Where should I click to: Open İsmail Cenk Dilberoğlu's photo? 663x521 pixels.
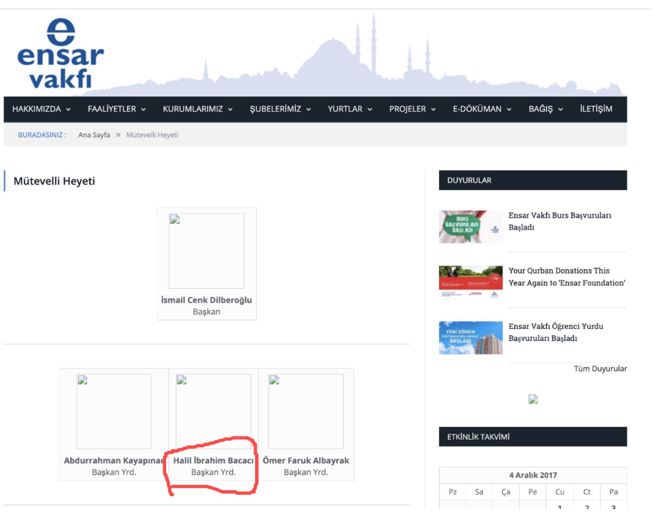(x=206, y=251)
